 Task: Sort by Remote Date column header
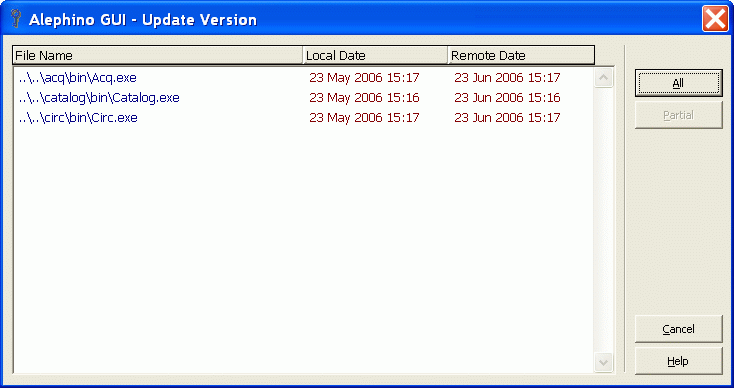(x=521, y=55)
